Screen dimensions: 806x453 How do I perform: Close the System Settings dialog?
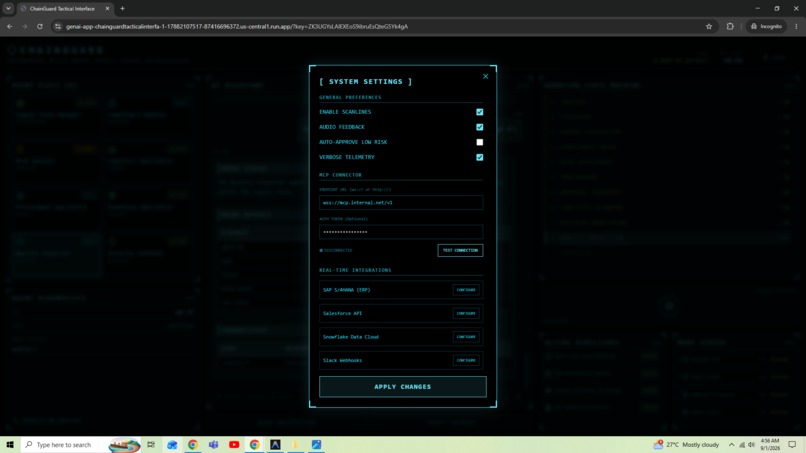click(x=485, y=76)
